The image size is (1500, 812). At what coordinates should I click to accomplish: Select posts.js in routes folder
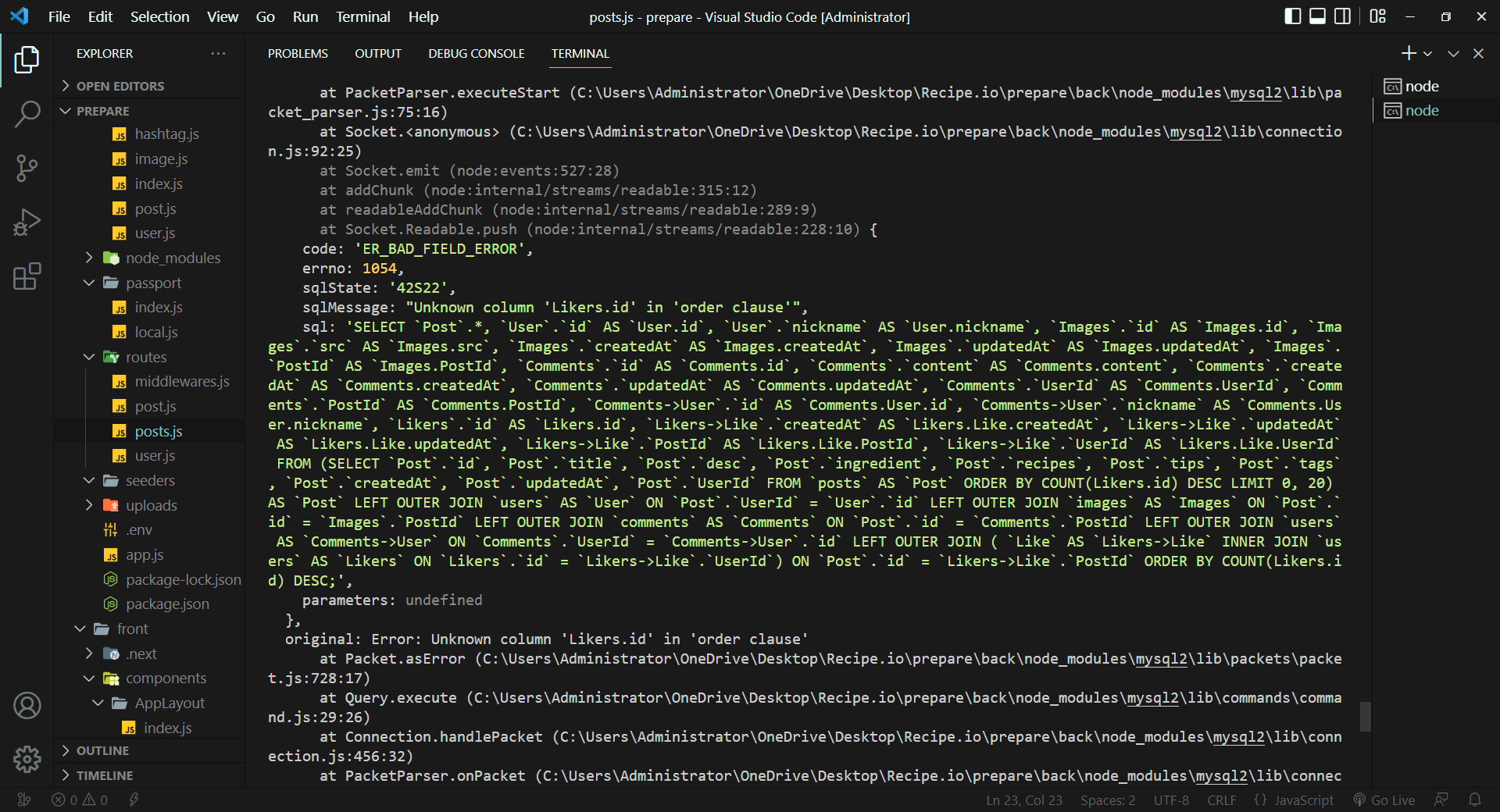159,432
